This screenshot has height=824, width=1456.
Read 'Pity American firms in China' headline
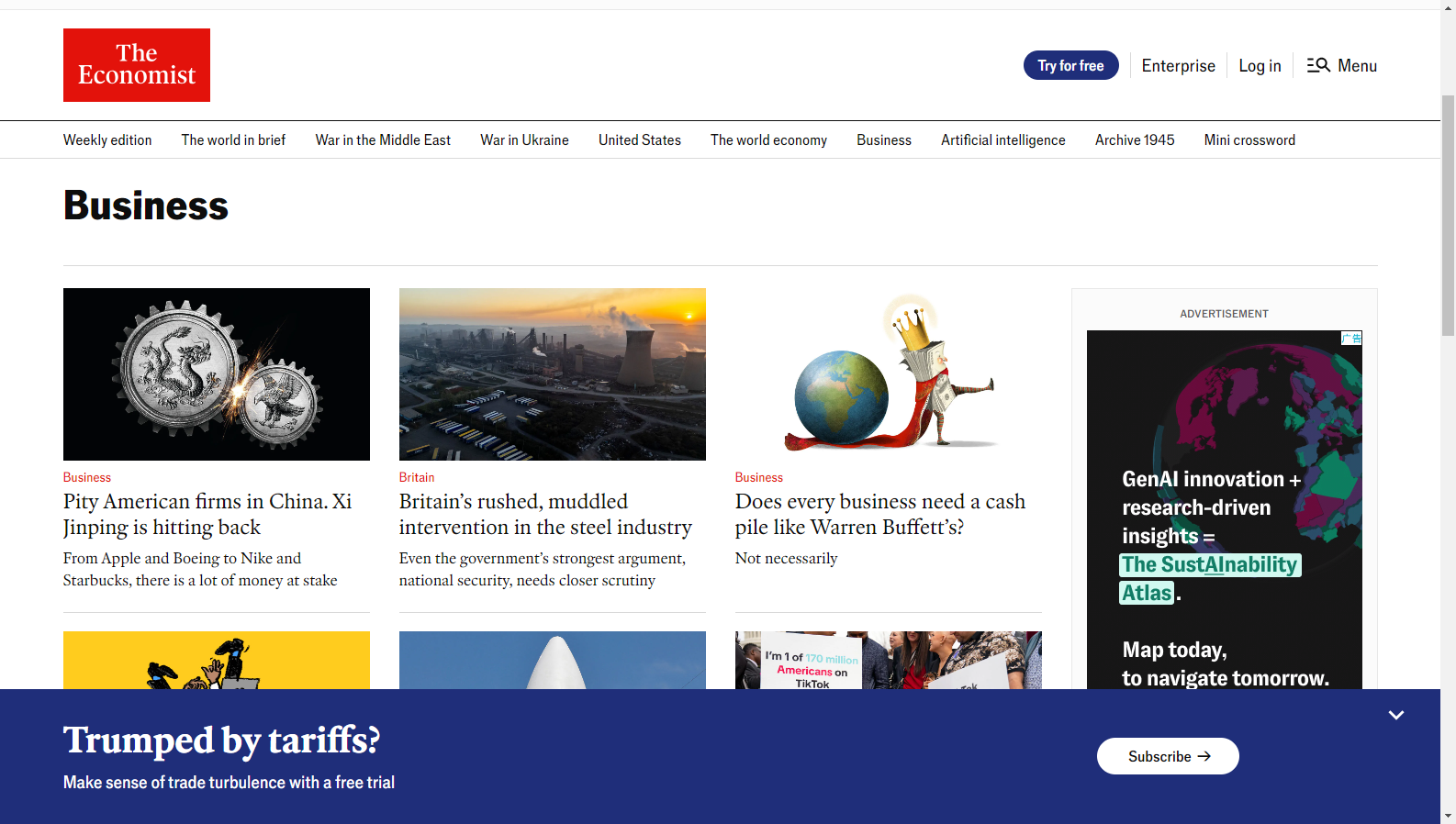[207, 514]
